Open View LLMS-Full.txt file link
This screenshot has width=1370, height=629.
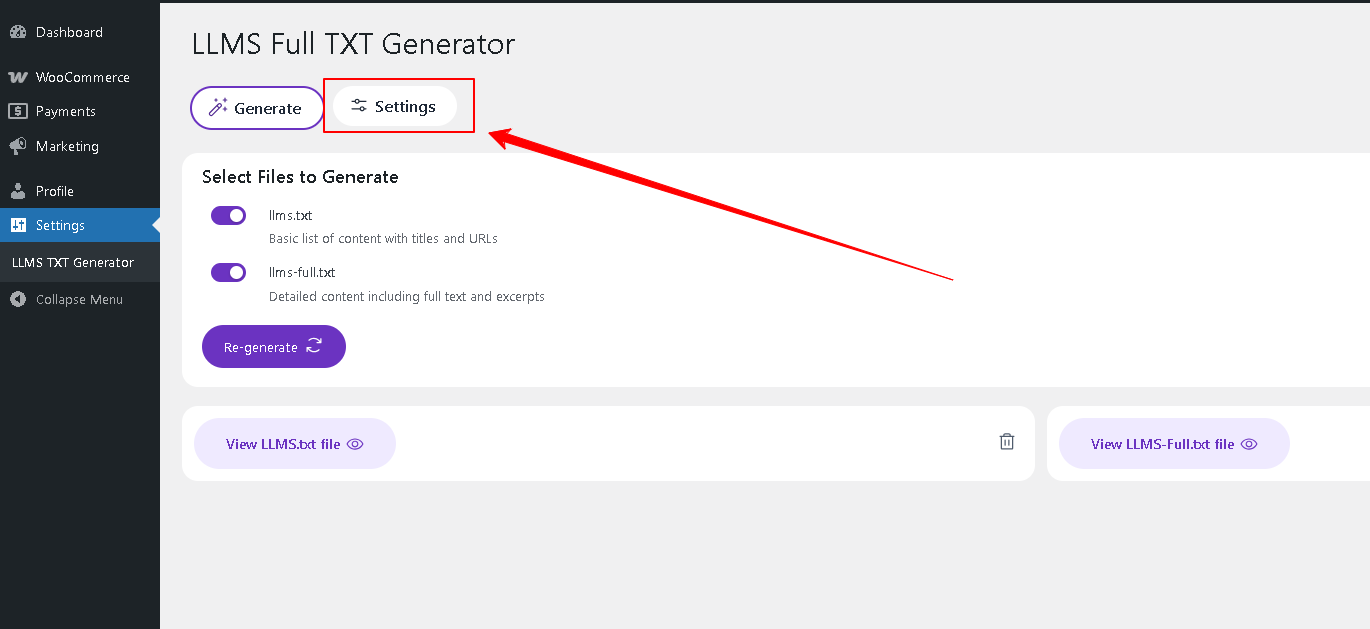click(x=1162, y=444)
